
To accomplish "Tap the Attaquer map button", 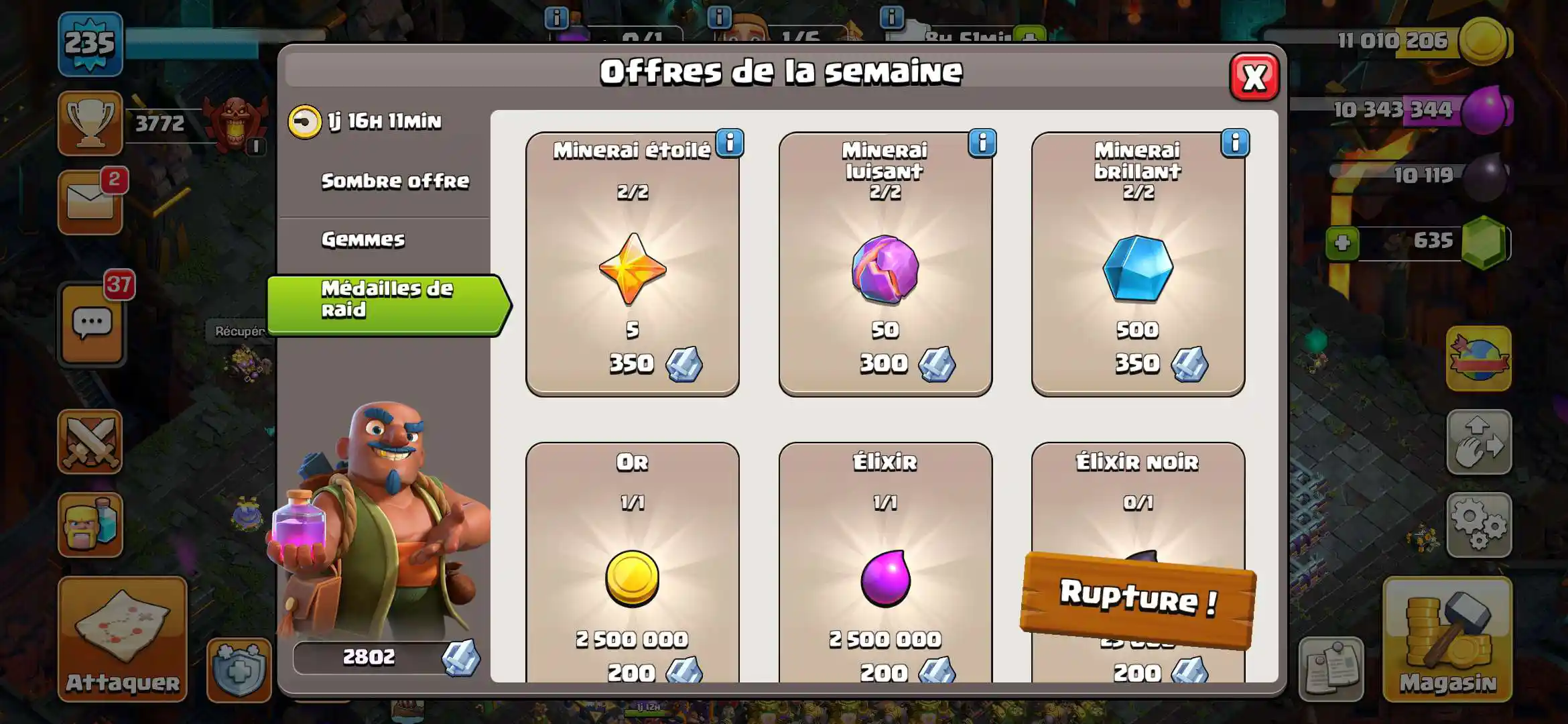I will [123, 639].
